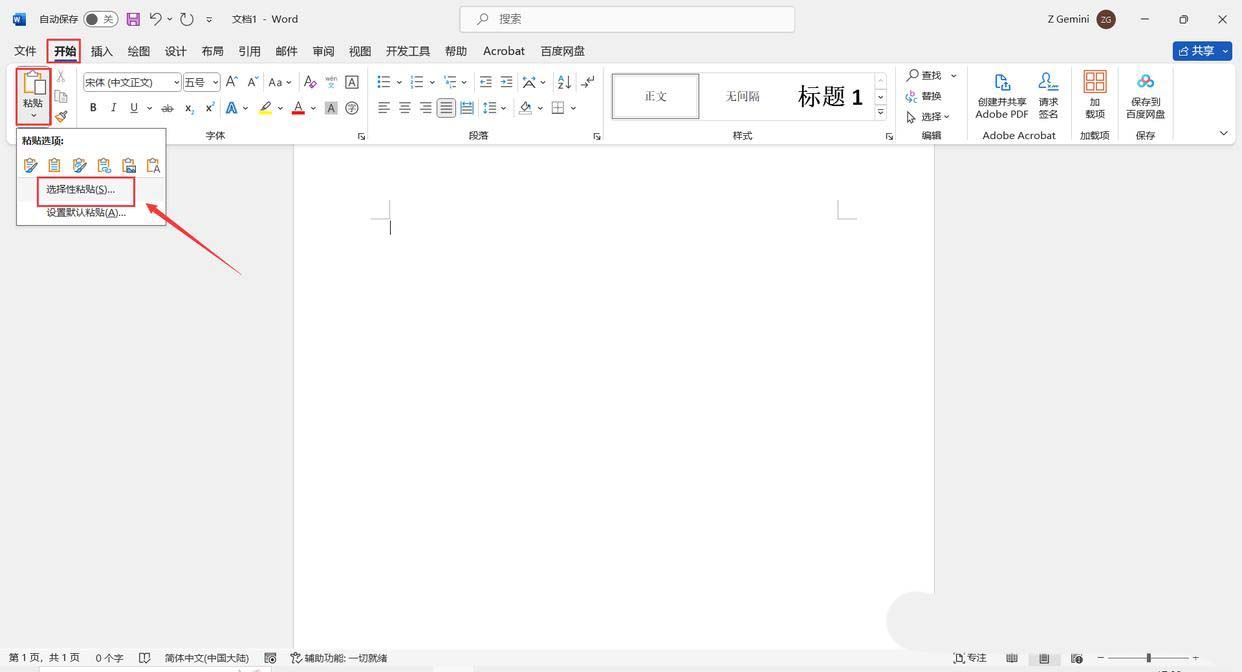The height and width of the screenshot is (672, 1242).
Task: Click the Undo arrow
Action: 155,19
